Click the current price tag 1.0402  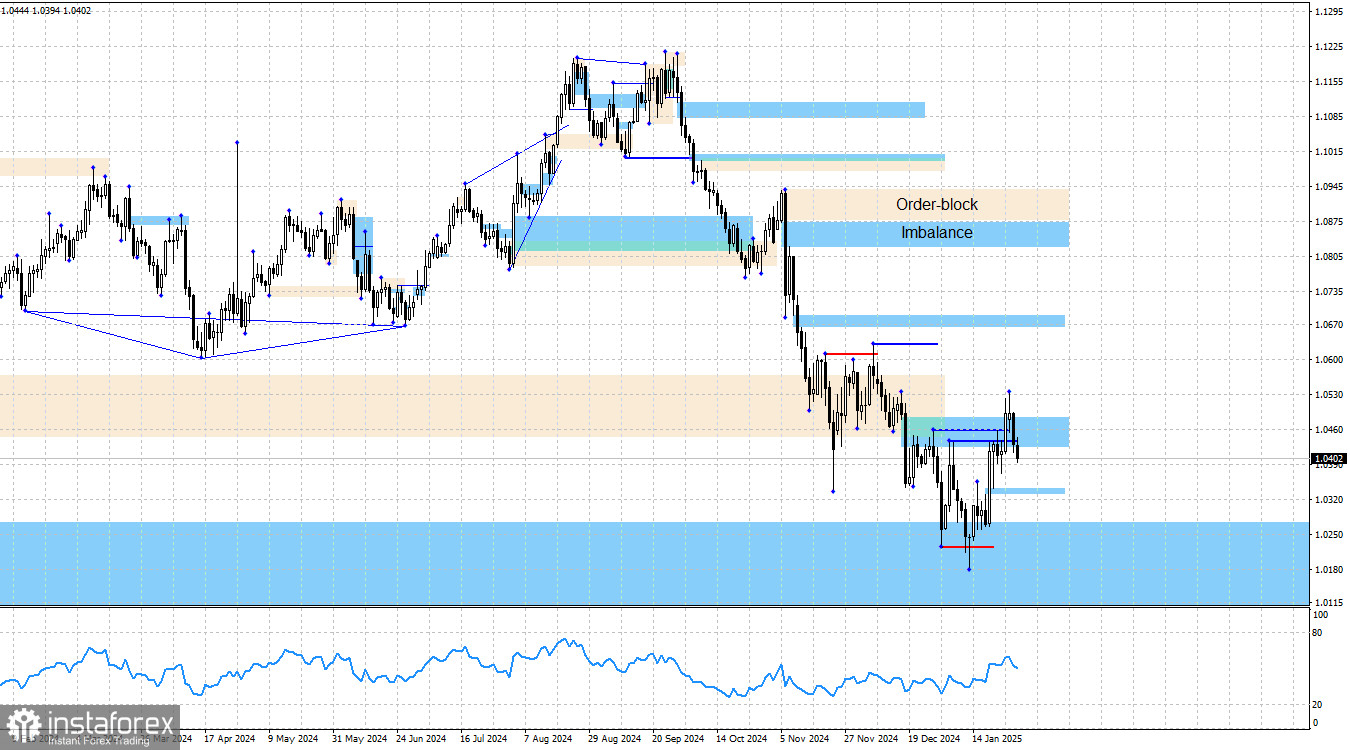tap(1329, 459)
